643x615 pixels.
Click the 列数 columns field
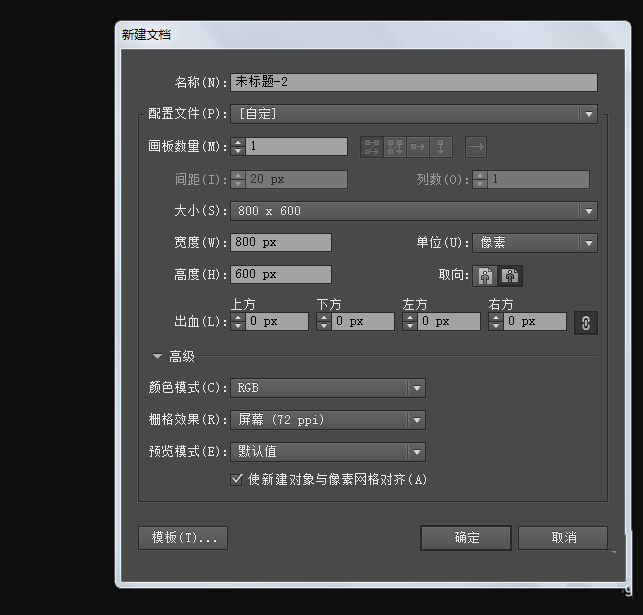(538, 180)
